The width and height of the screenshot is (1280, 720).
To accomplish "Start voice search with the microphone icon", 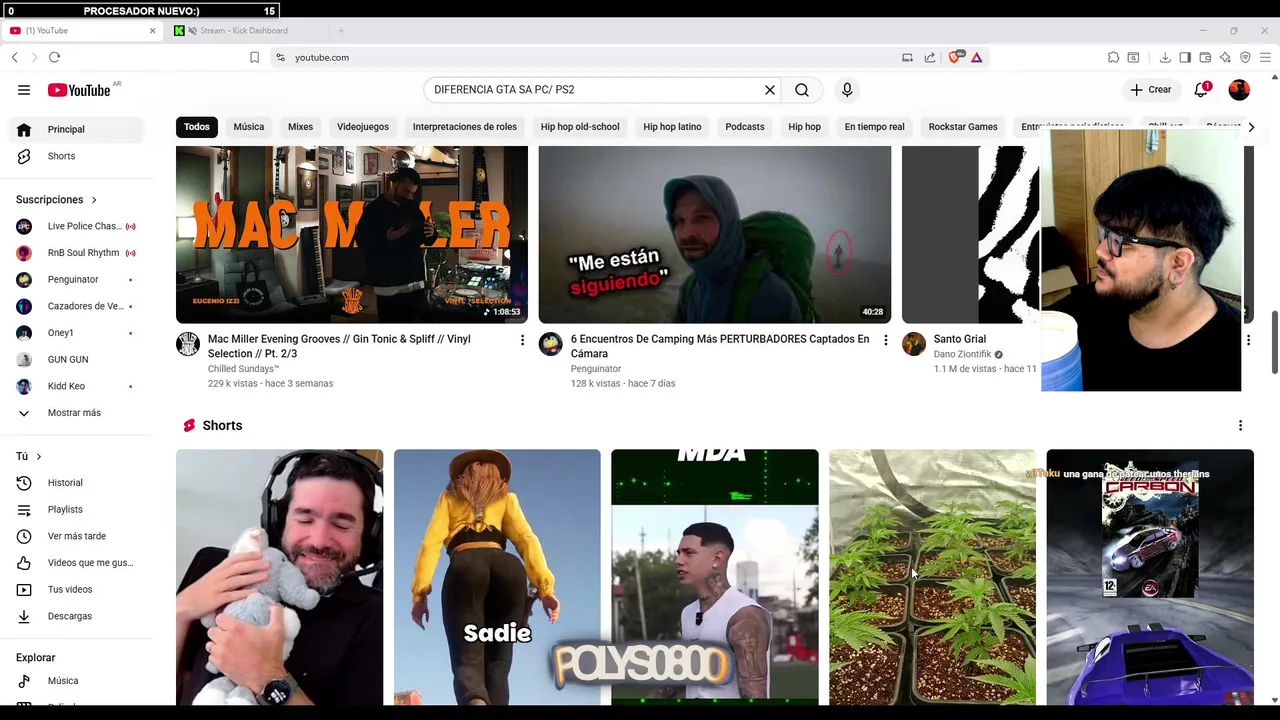I will coord(847,90).
